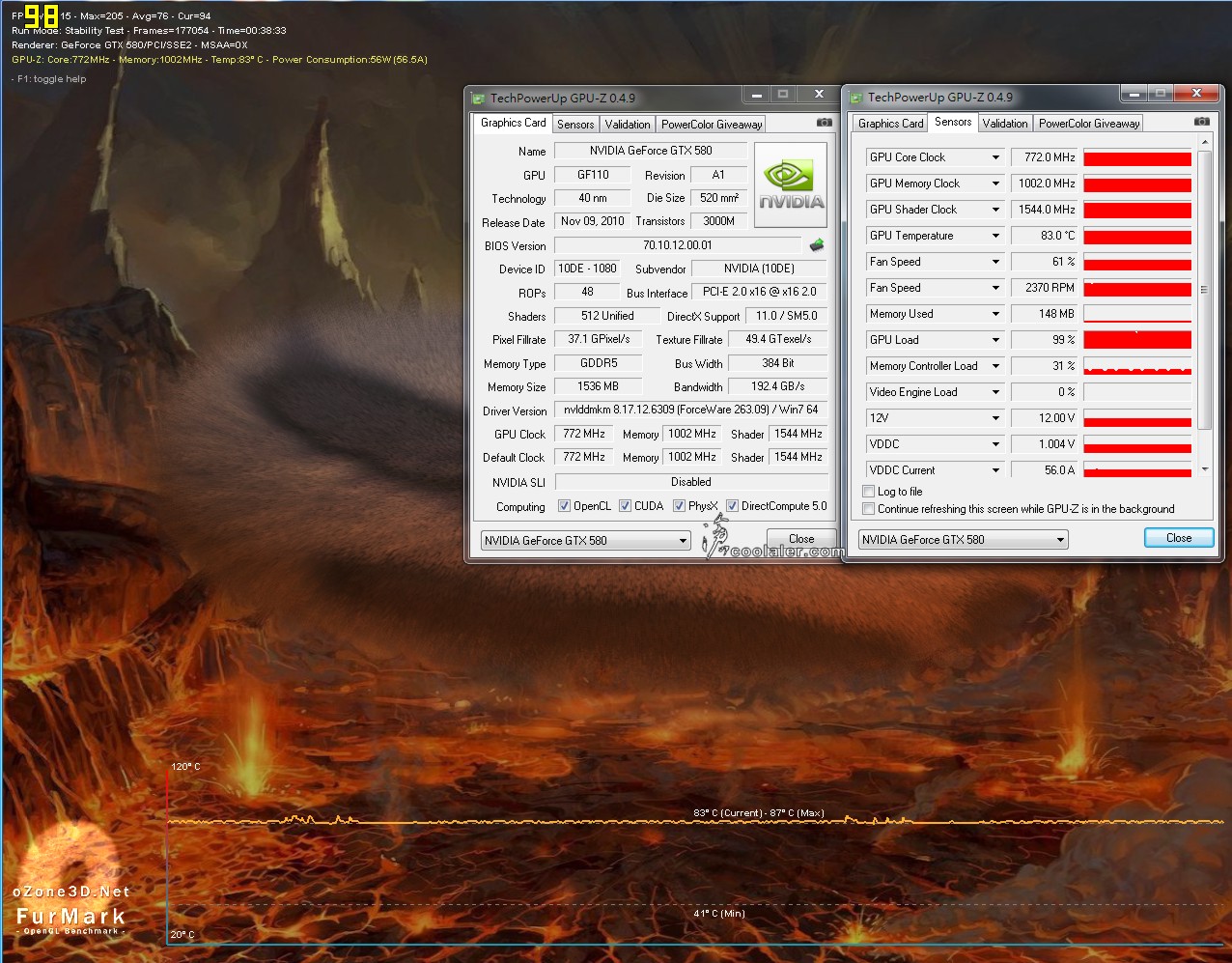Open Video Engine Load sensor dropdown
Screen dimensions: 1232x963
[995, 392]
